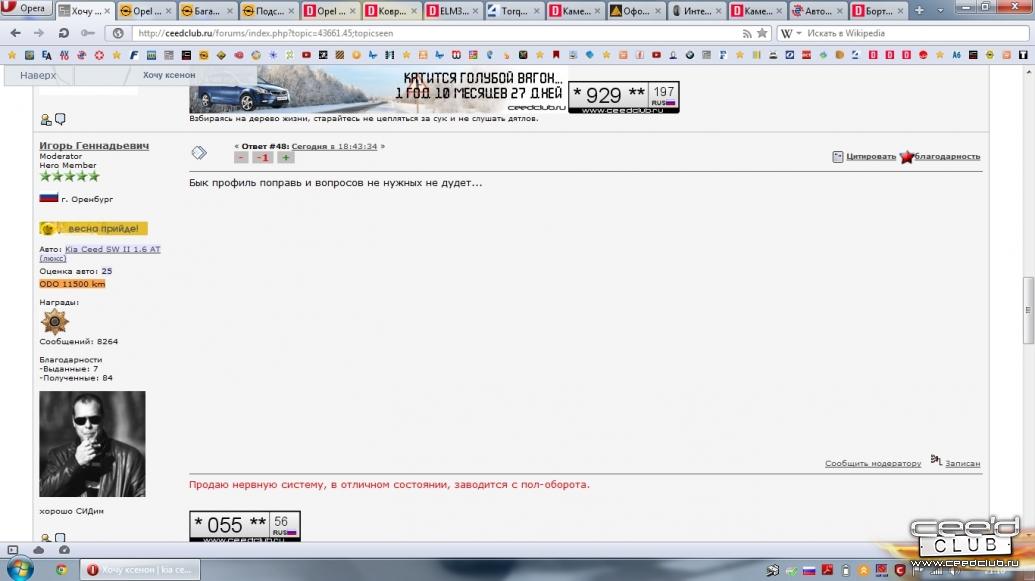This screenshot has width=1035, height=581.
Task: Open the Windows Start button
Action: click(20, 569)
